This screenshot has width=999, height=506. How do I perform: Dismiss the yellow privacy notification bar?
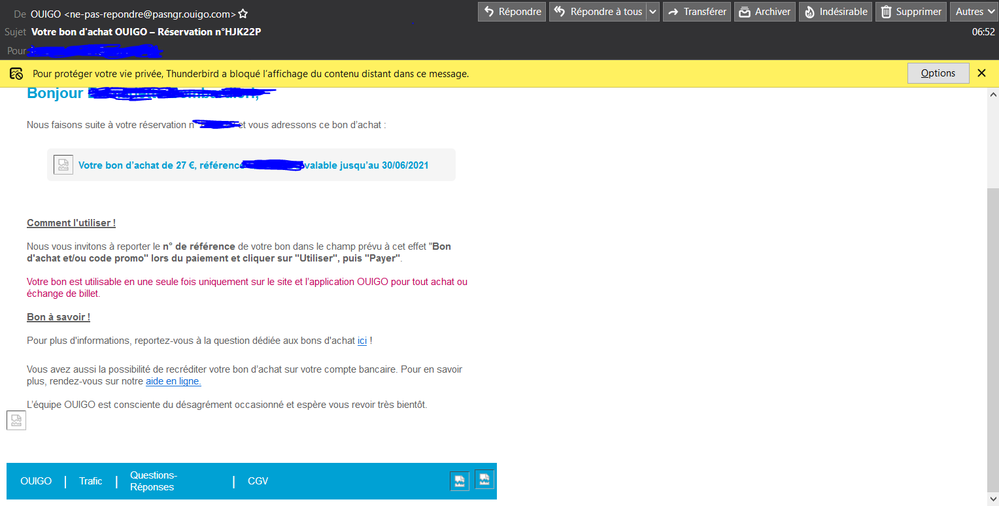coord(982,73)
